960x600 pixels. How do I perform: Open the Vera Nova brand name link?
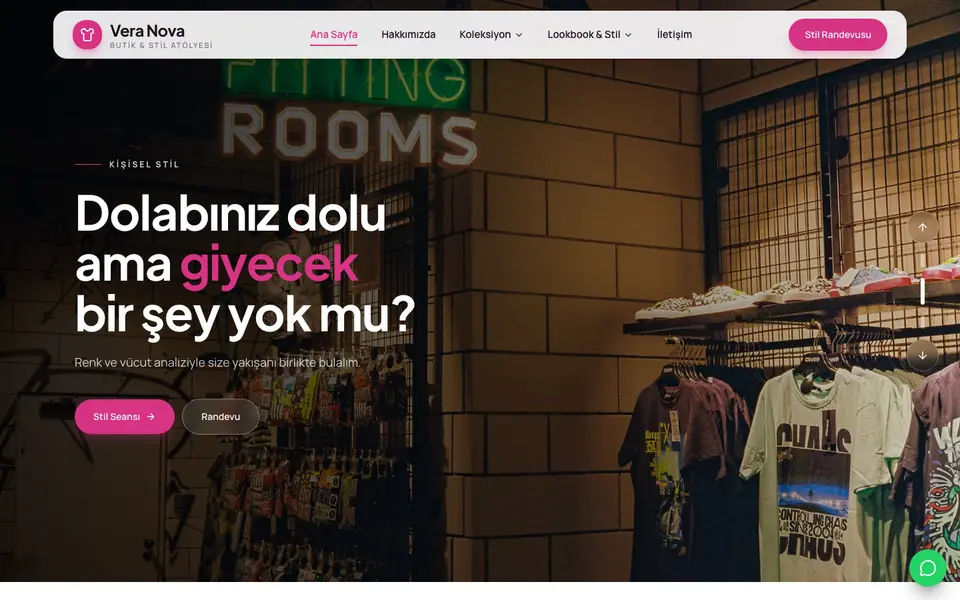147,31
